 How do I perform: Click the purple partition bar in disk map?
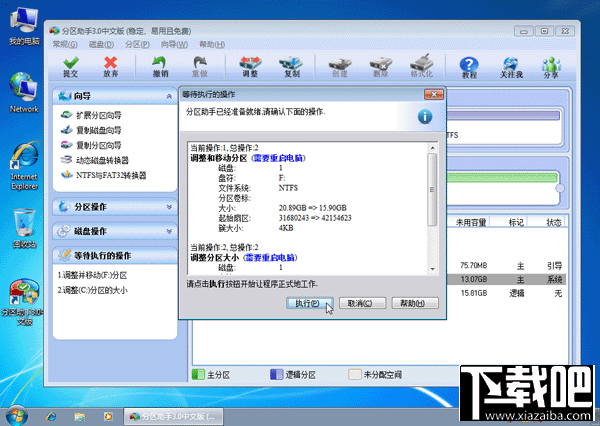[x=503, y=116]
